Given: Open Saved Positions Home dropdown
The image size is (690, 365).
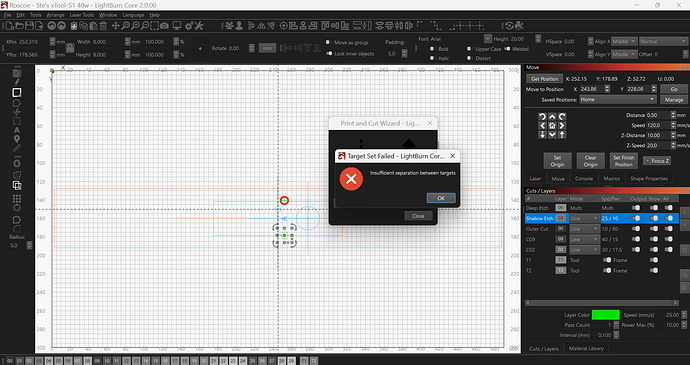Looking at the screenshot, I should (618, 100).
